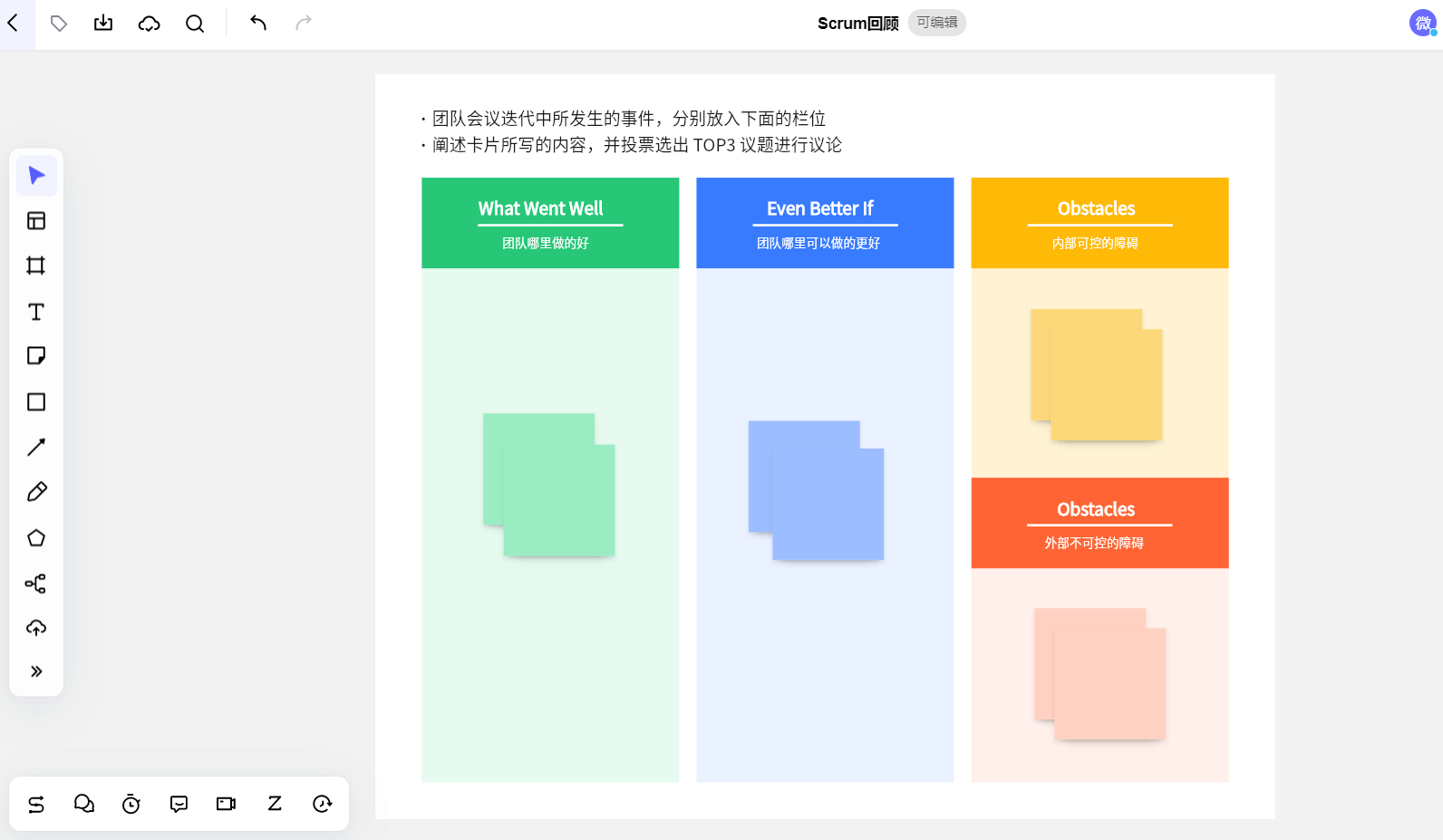Click the 内部可控的障碍 subtitle
The width and height of the screenshot is (1443, 840).
1095,243
